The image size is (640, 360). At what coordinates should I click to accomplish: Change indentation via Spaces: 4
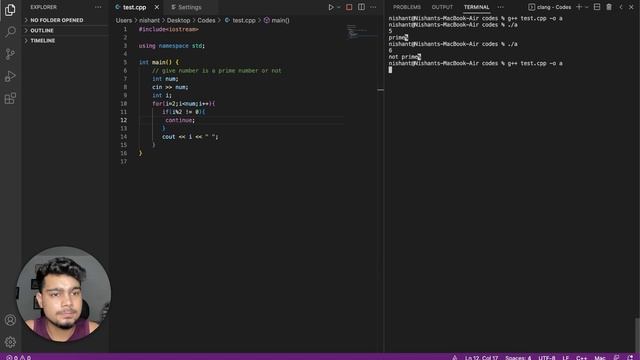[x=518, y=357]
